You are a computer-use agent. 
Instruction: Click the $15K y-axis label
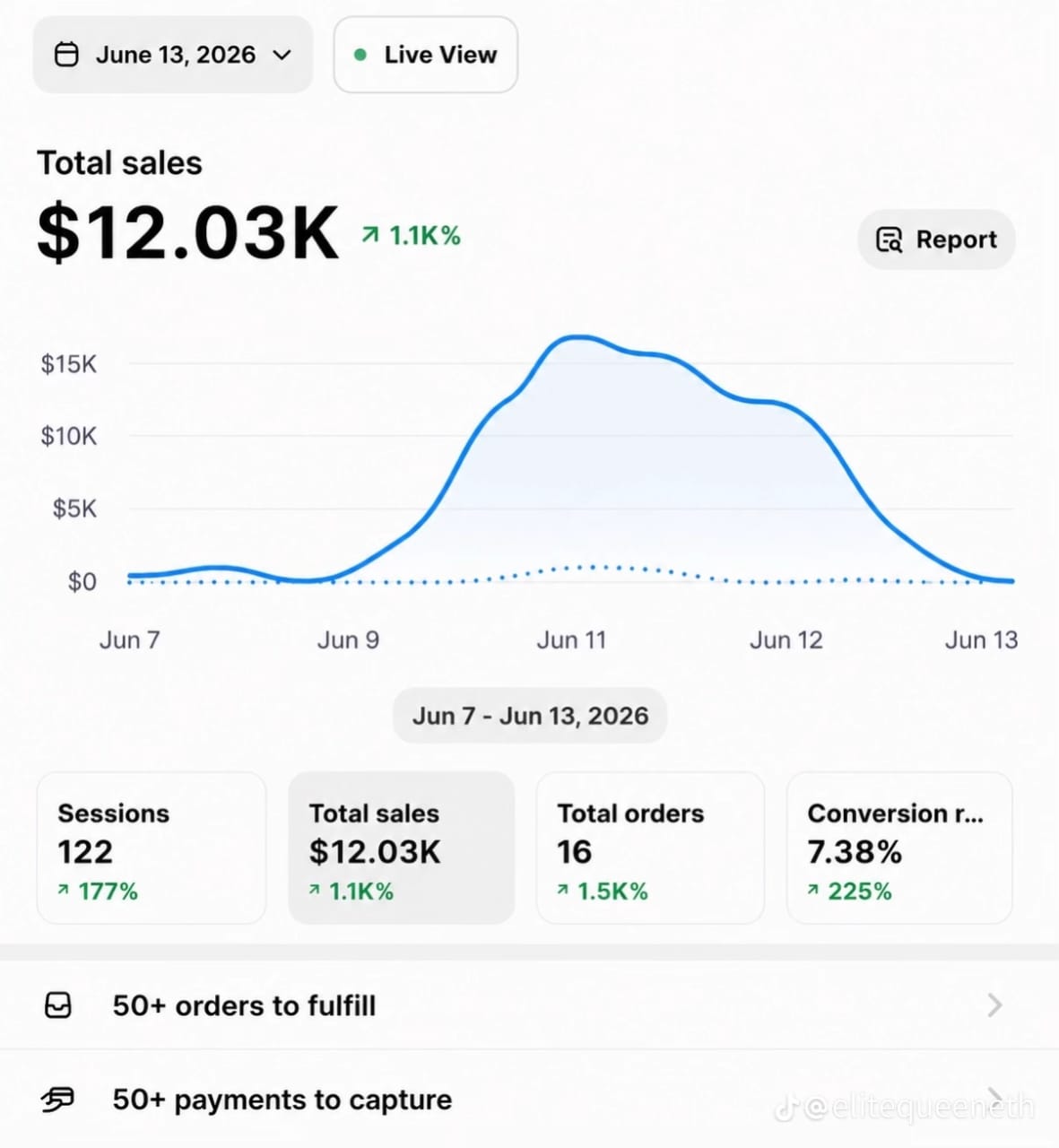coord(68,364)
